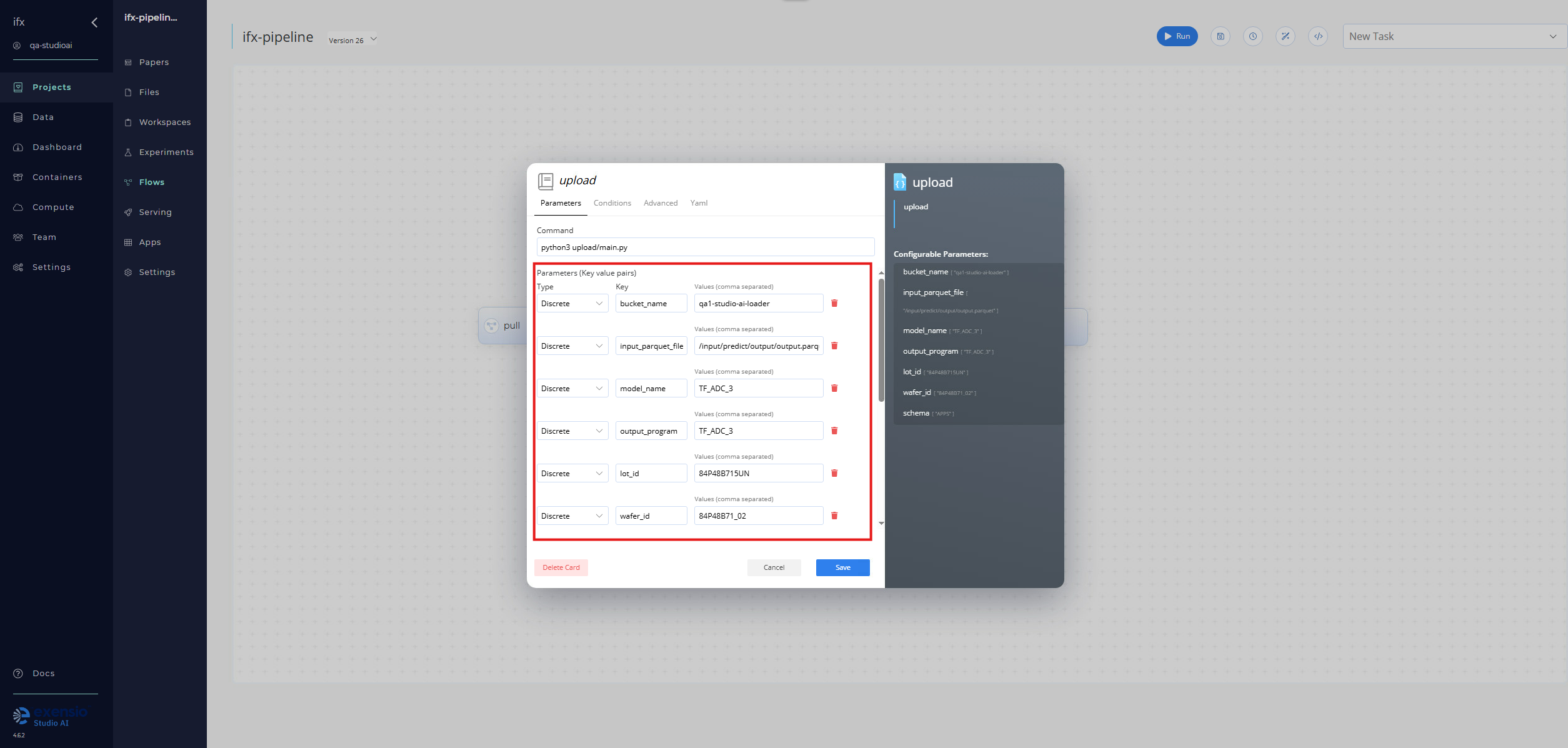Open the New Task dropdown
The image size is (1568, 748).
tap(1452, 36)
